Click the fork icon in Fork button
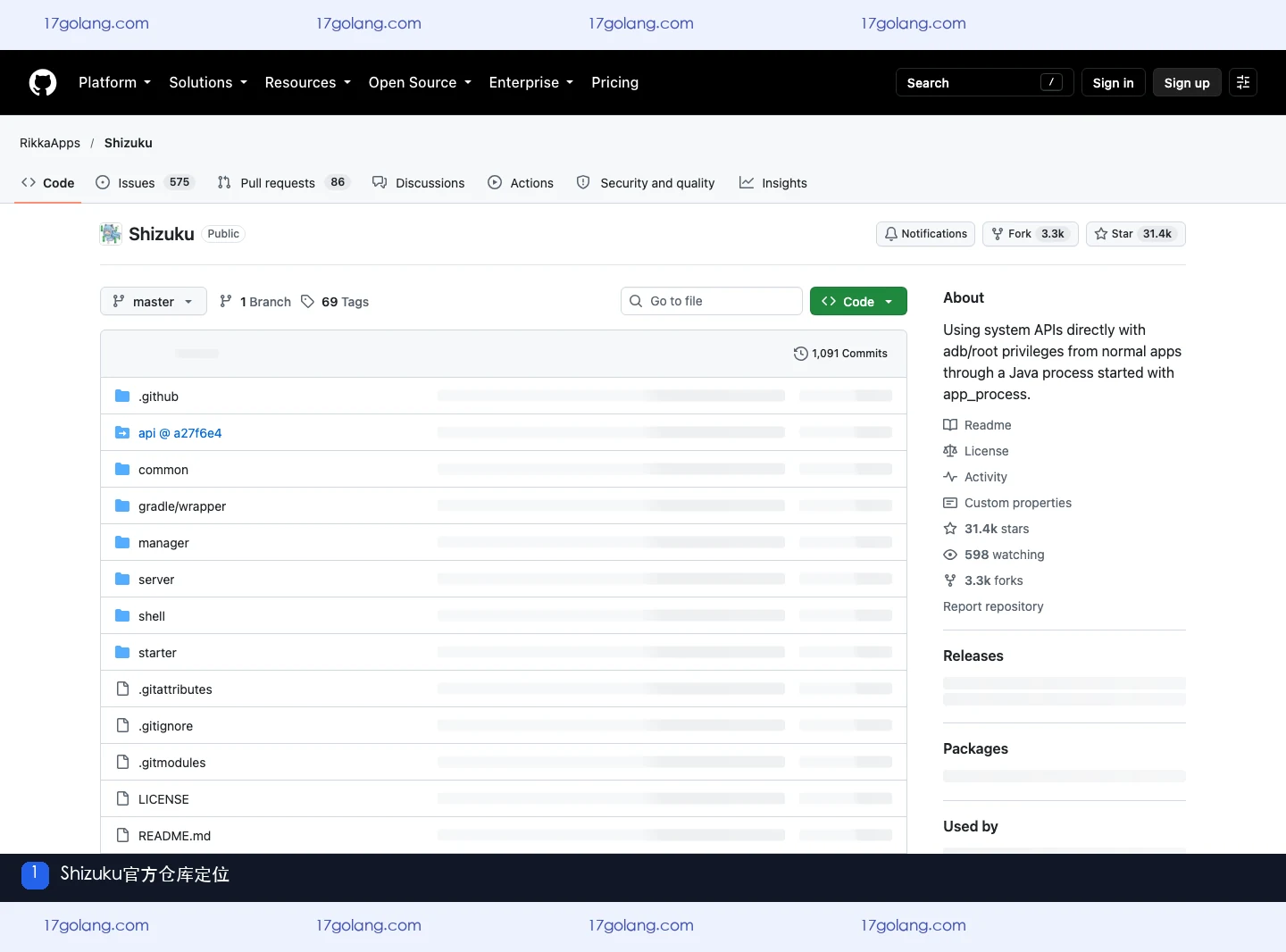Screen dimensions: 1286x952 click(x=998, y=234)
